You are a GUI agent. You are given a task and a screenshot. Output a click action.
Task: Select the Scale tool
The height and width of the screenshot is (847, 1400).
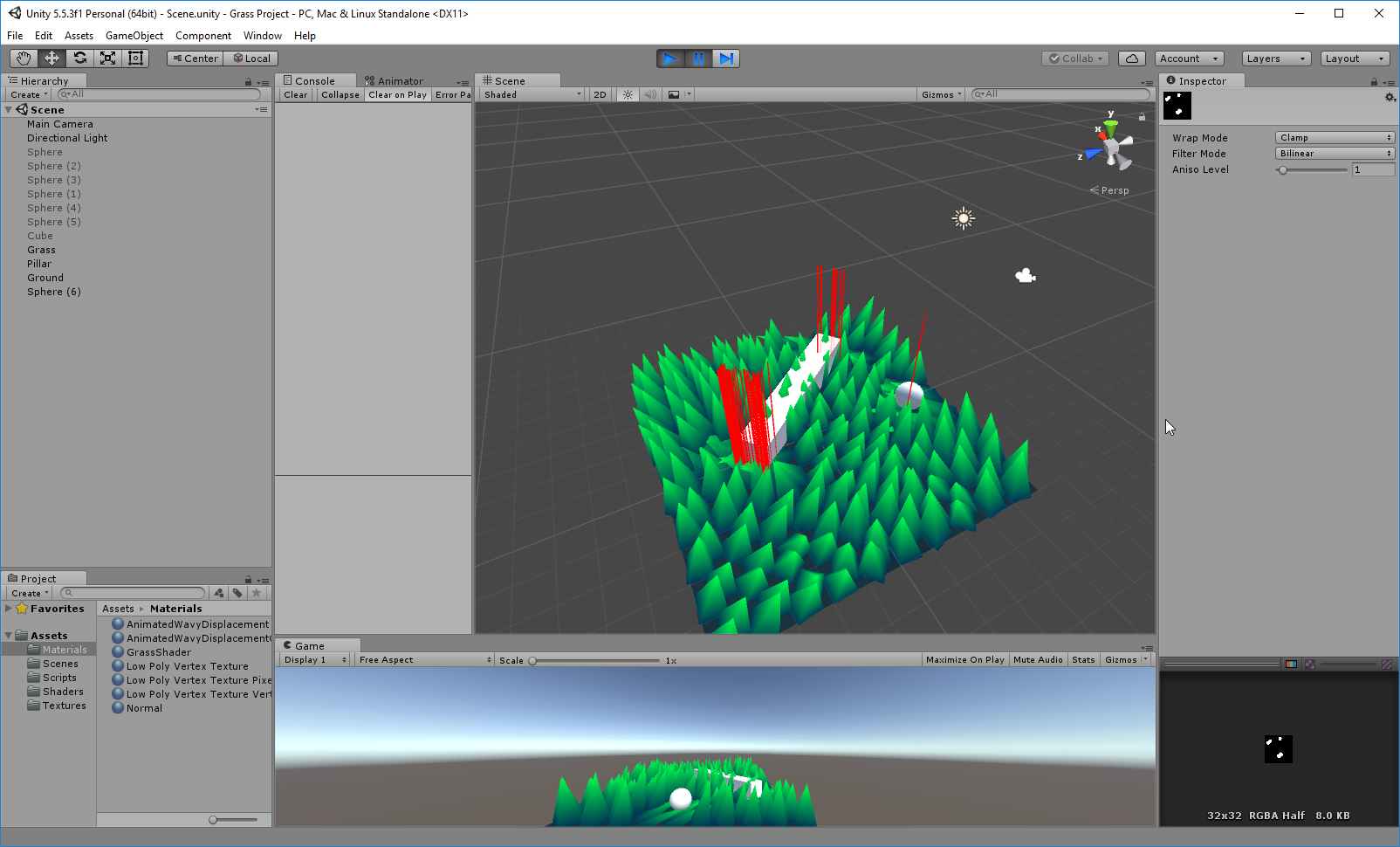(x=107, y=59)
